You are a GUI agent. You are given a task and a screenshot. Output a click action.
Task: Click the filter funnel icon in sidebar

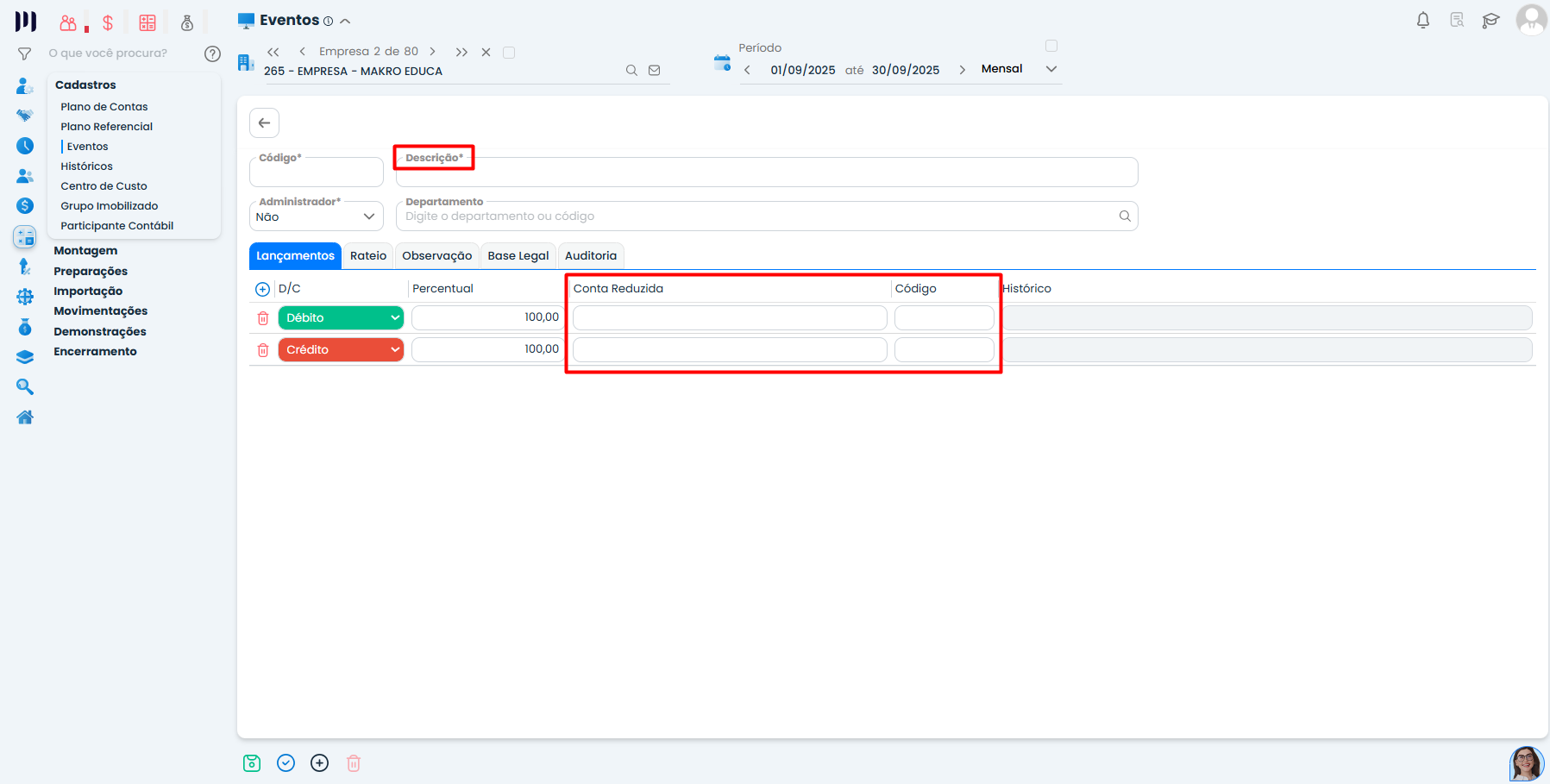(x=25, y=53)
